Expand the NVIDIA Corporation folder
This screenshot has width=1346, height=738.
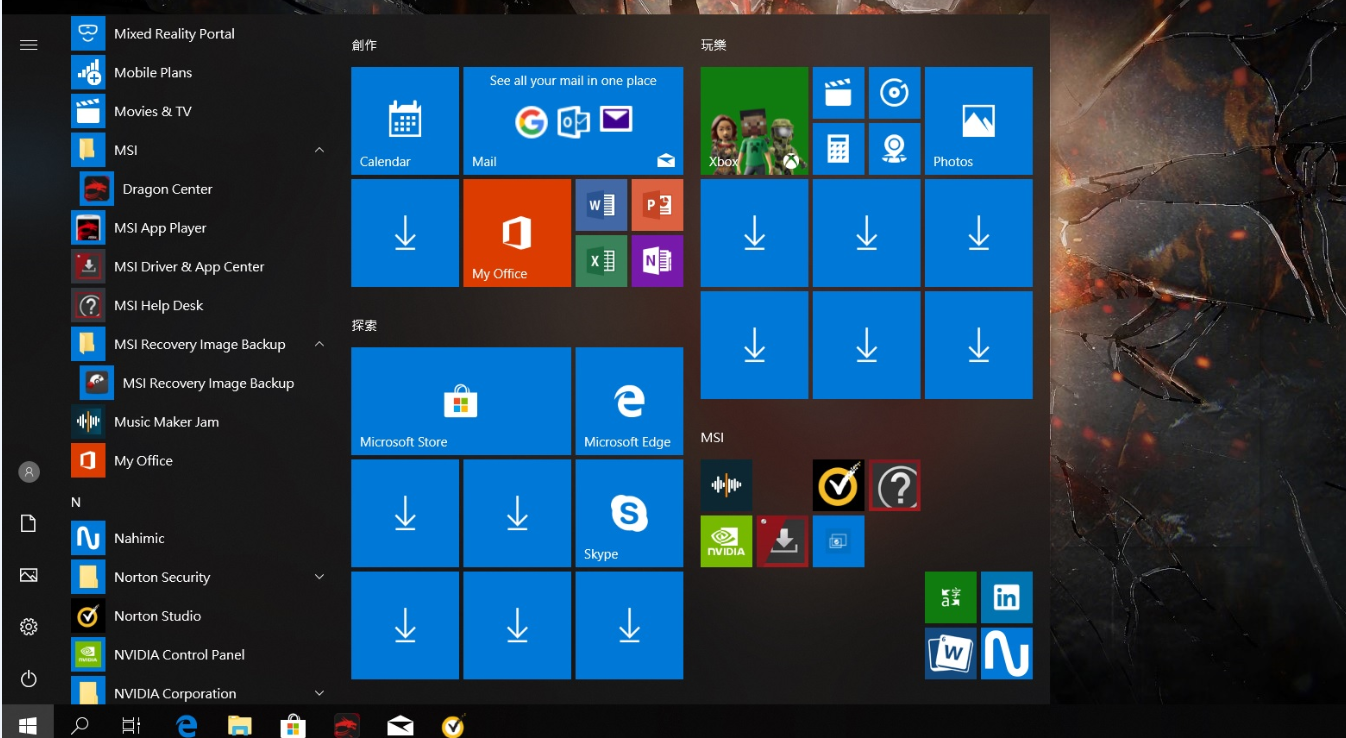pos(319,693)
